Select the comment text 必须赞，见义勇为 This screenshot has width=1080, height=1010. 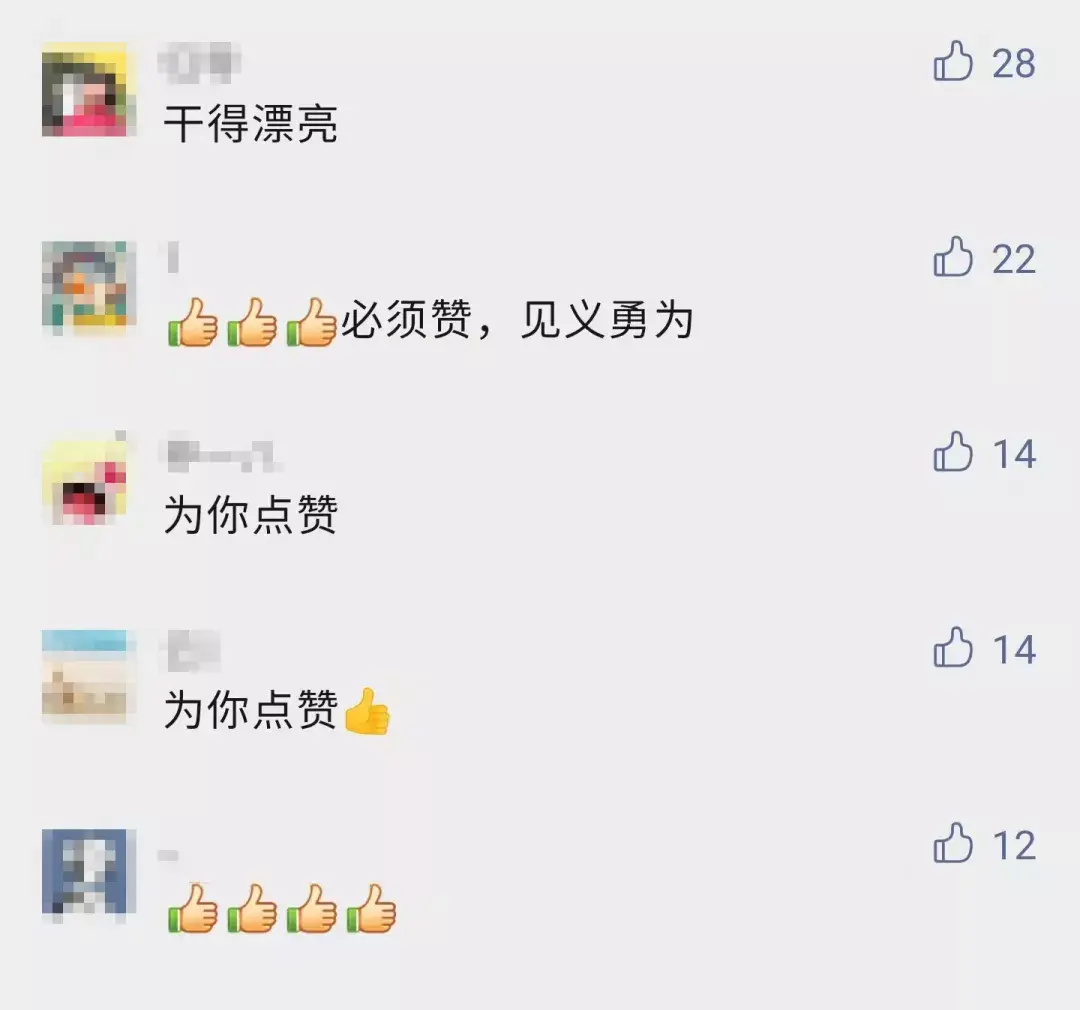(x=517, y=320)
